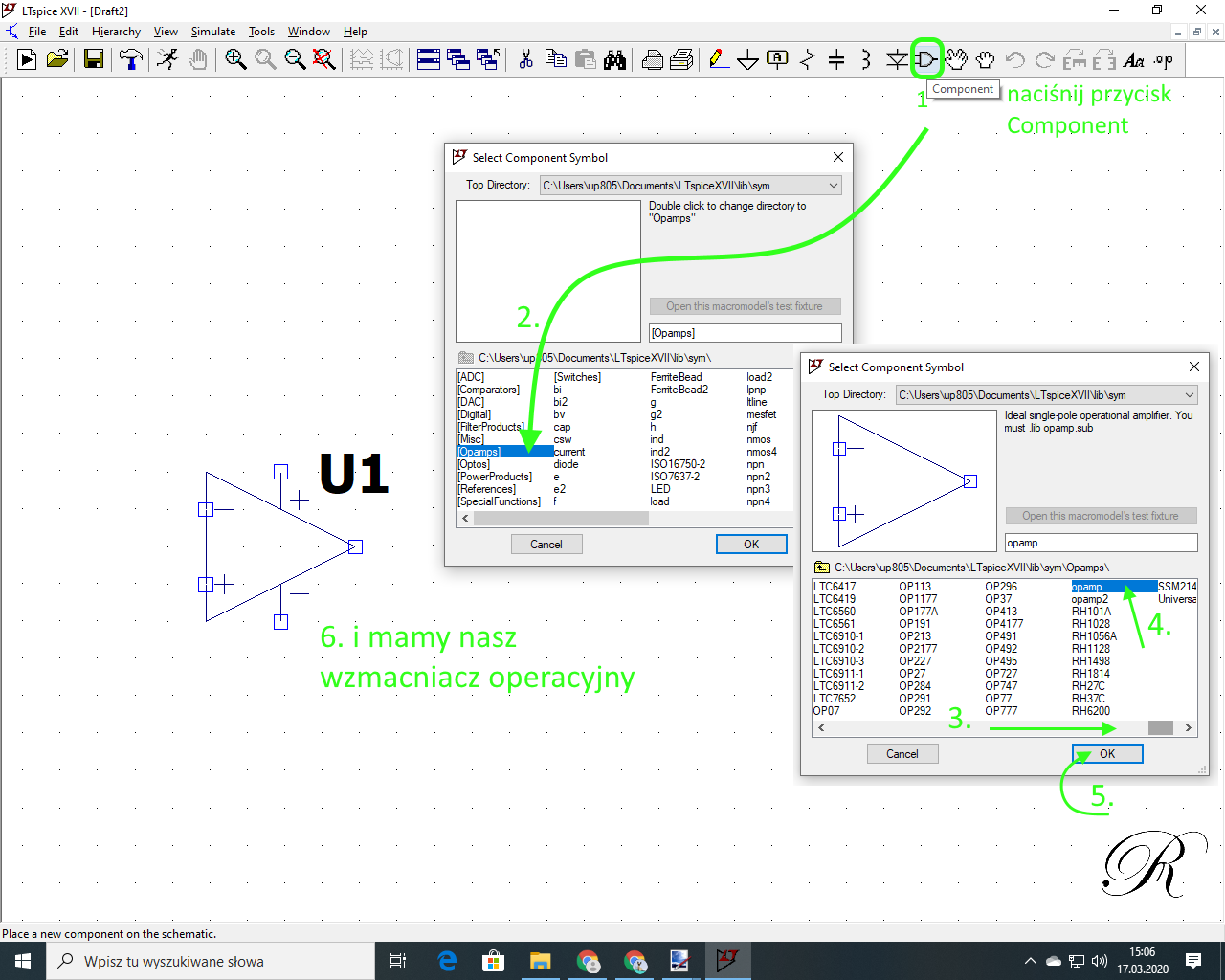The image size is (1225, 980).
Task: Click OK in the LTC6417 list dialog
Action: click(1107, 753)
